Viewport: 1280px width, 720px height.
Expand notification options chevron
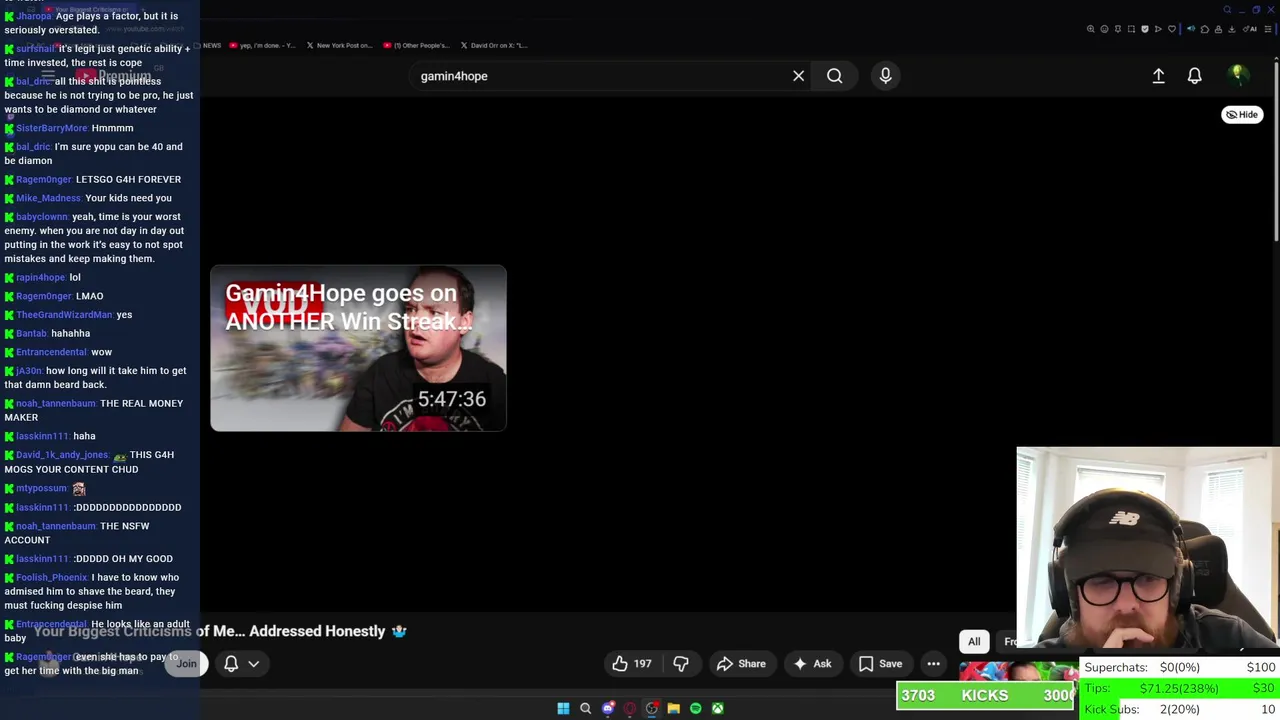pos(254,663)
